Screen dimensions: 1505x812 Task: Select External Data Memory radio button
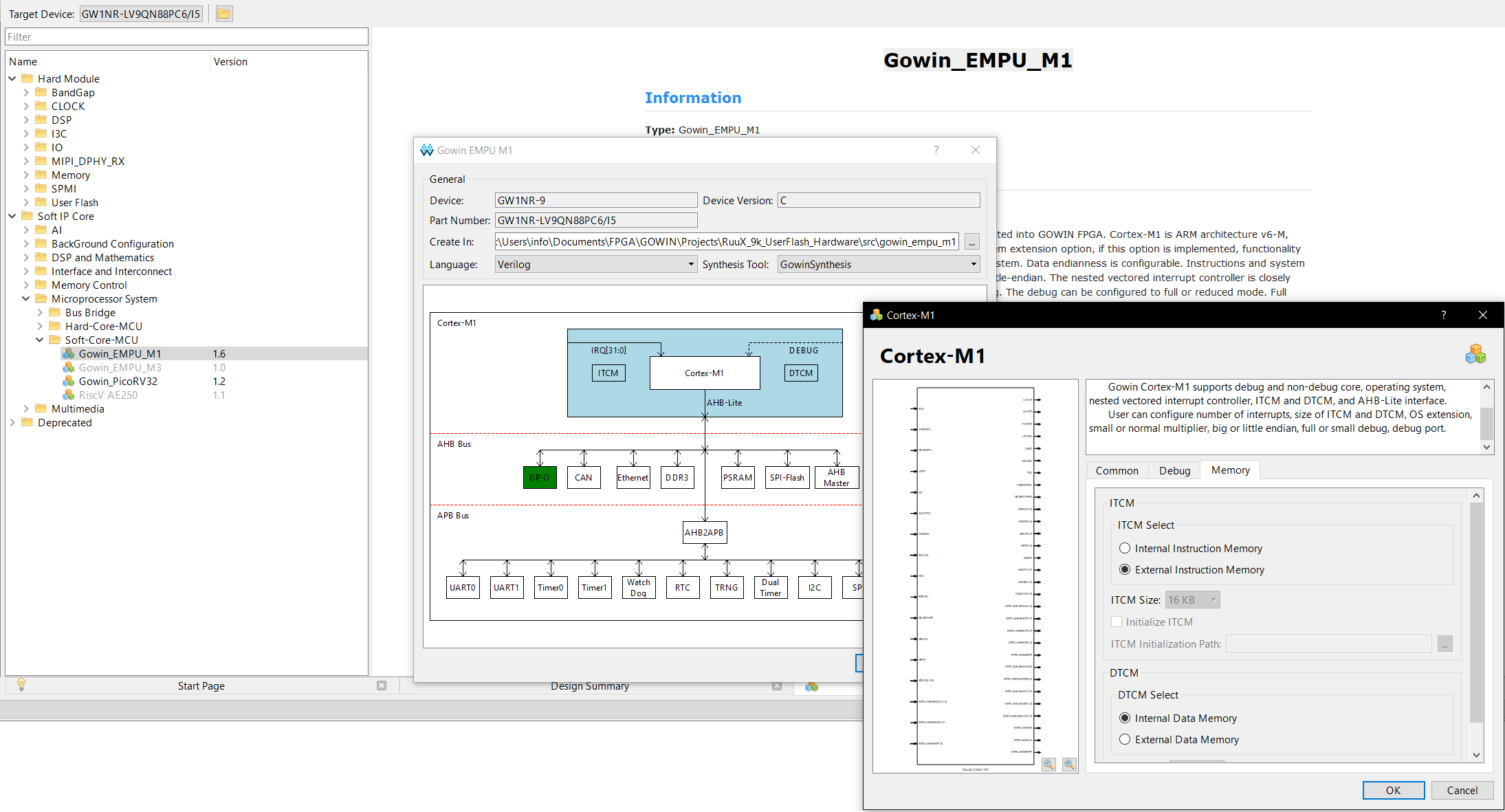(1125, 739)
